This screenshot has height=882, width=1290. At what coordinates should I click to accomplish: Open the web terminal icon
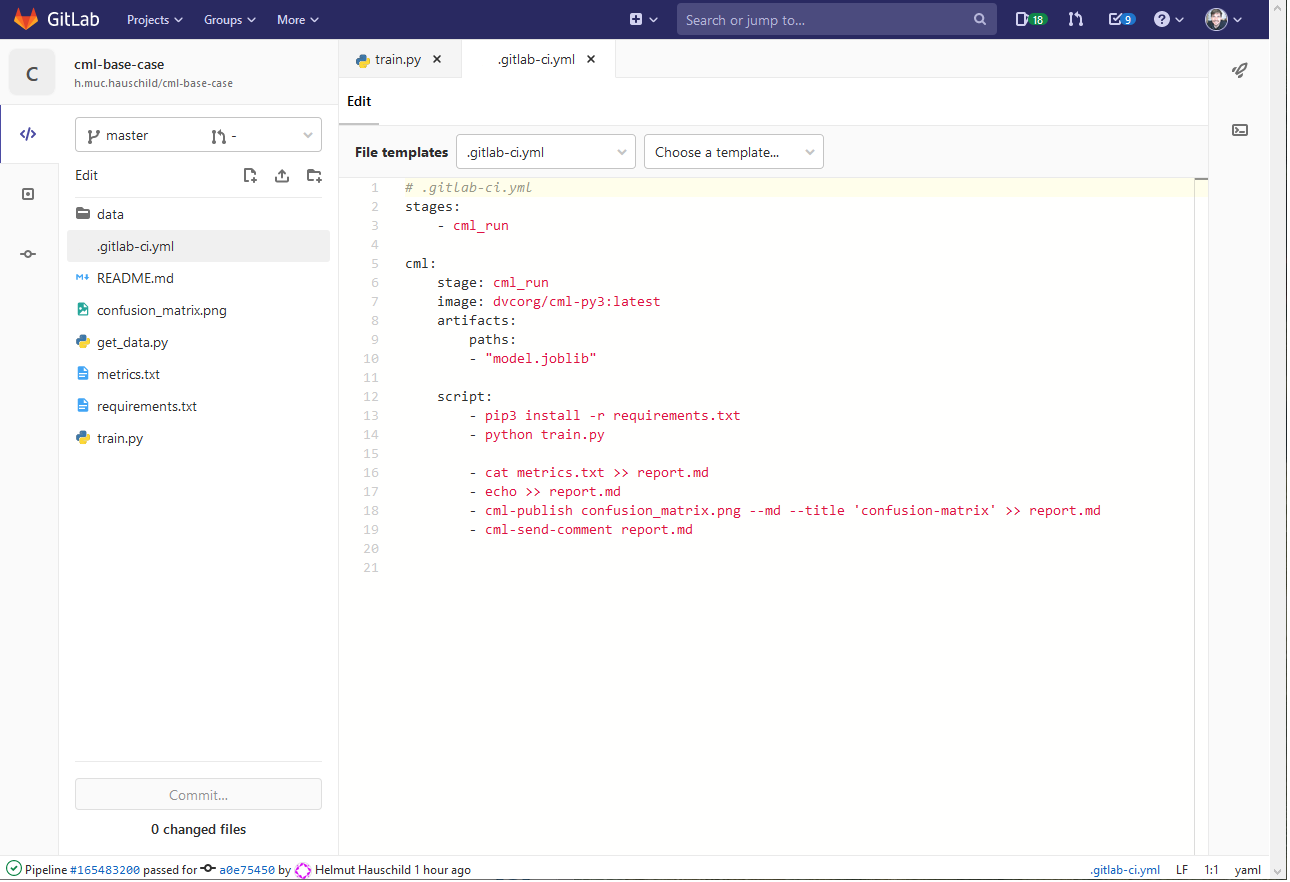[x=1240, y=130]
